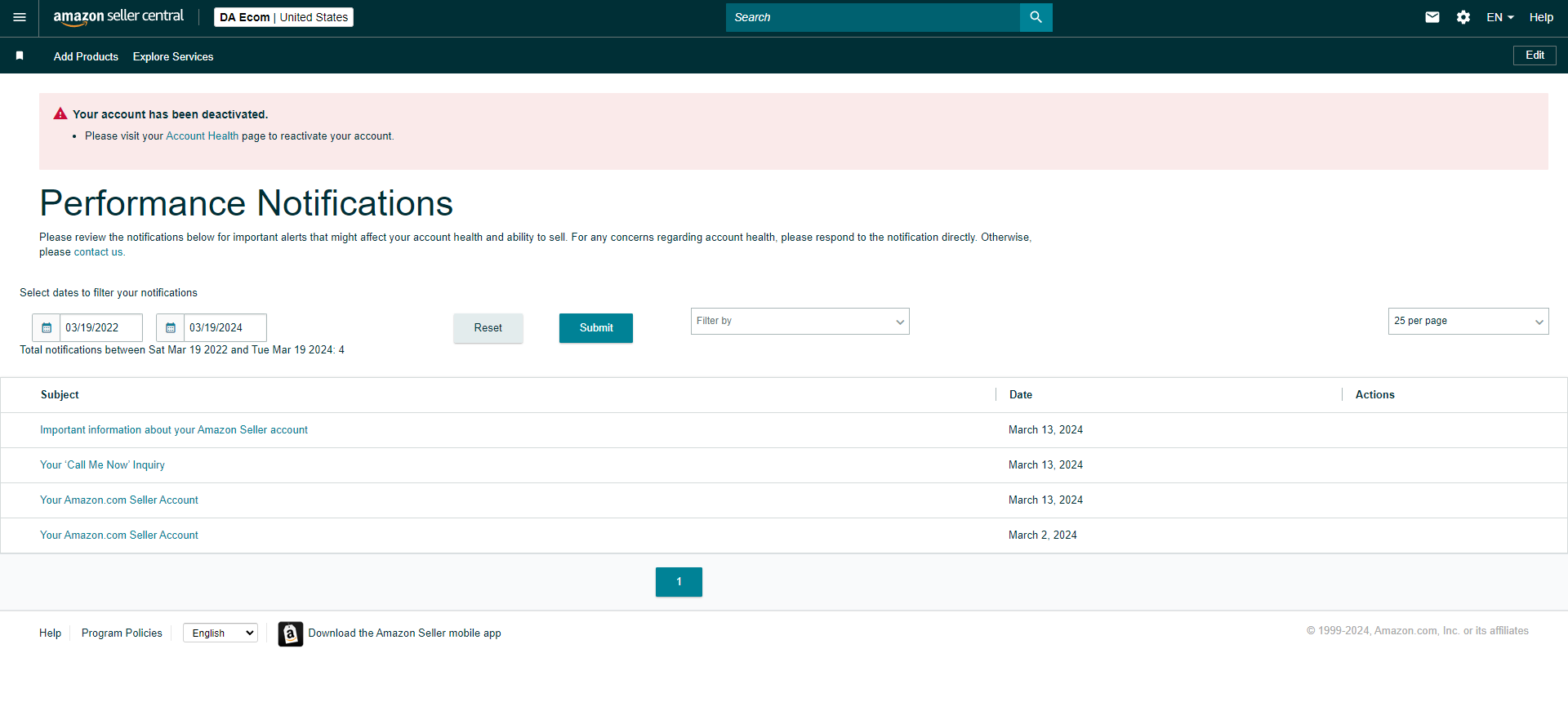Image resolution: width=1568 pixels, height=711 pixels.
Task: Open the end date calendar picker icon
Action: click(171, 328)
